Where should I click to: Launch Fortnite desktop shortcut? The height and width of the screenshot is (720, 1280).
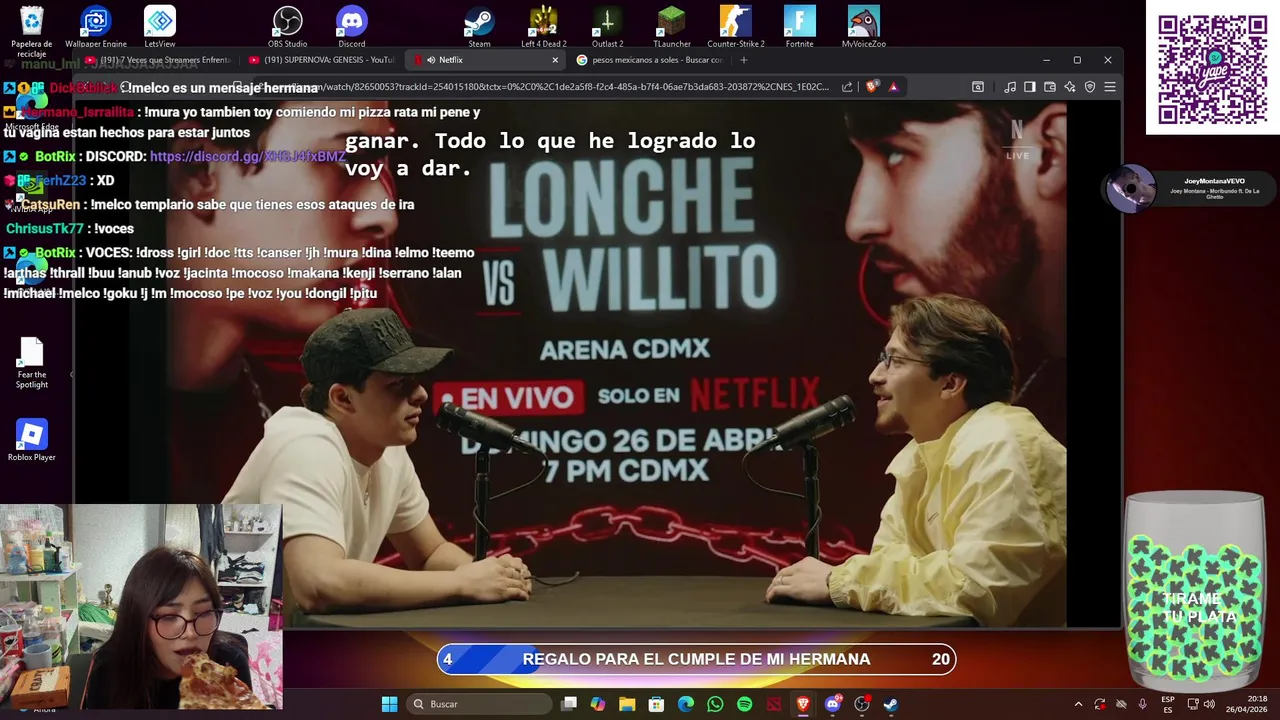click(x=800, y=27)
